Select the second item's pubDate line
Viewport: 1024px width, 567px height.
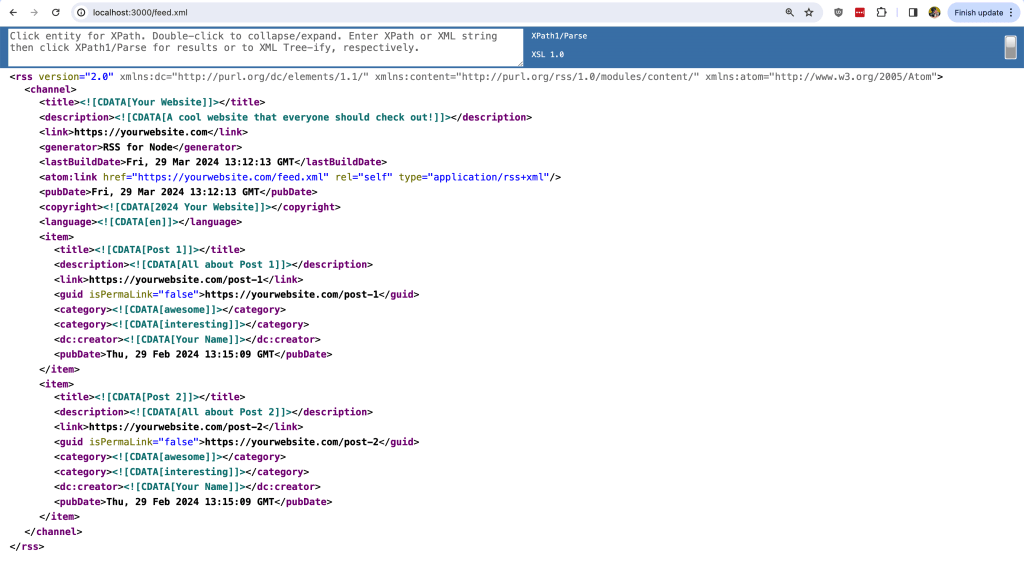[193, 502]
